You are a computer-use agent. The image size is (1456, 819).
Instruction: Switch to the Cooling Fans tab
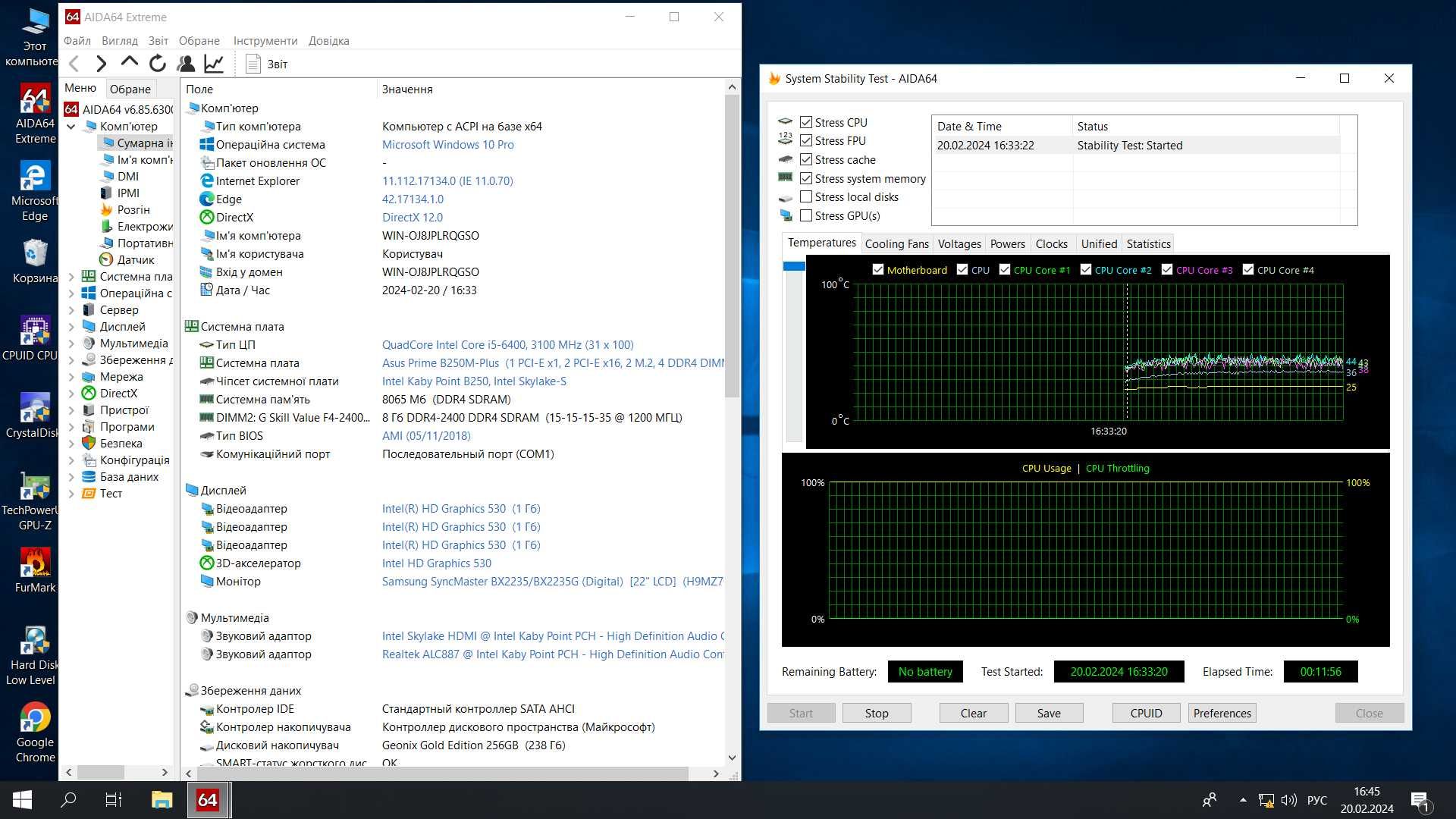pyautogui.click(x=896, y=243)
